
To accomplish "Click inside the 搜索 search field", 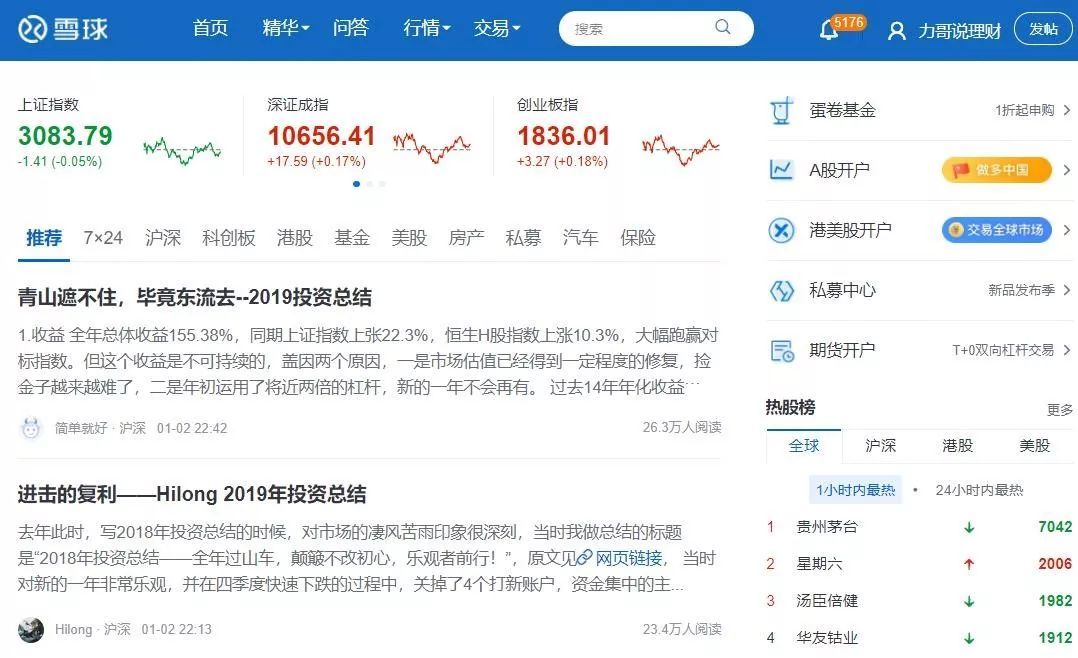I will [640, 29].
